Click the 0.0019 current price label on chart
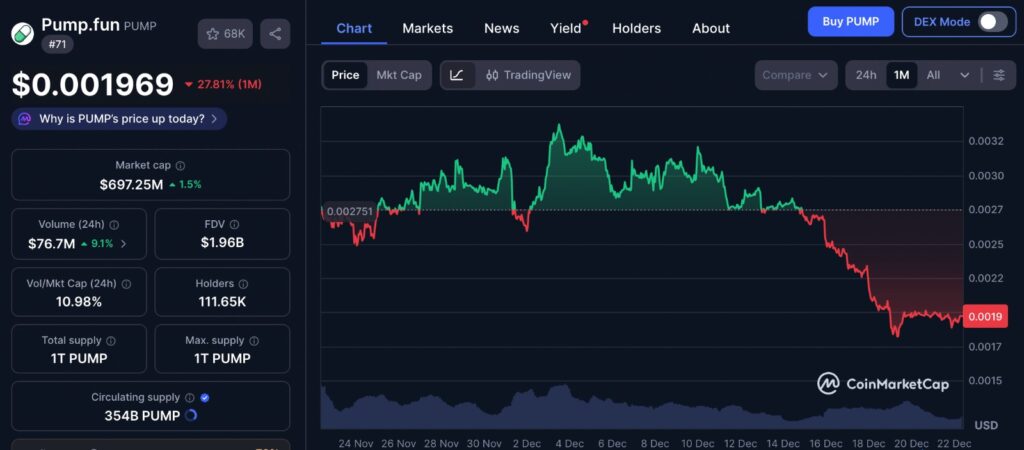Screen dimensions: 1024x450 point(984,316)
